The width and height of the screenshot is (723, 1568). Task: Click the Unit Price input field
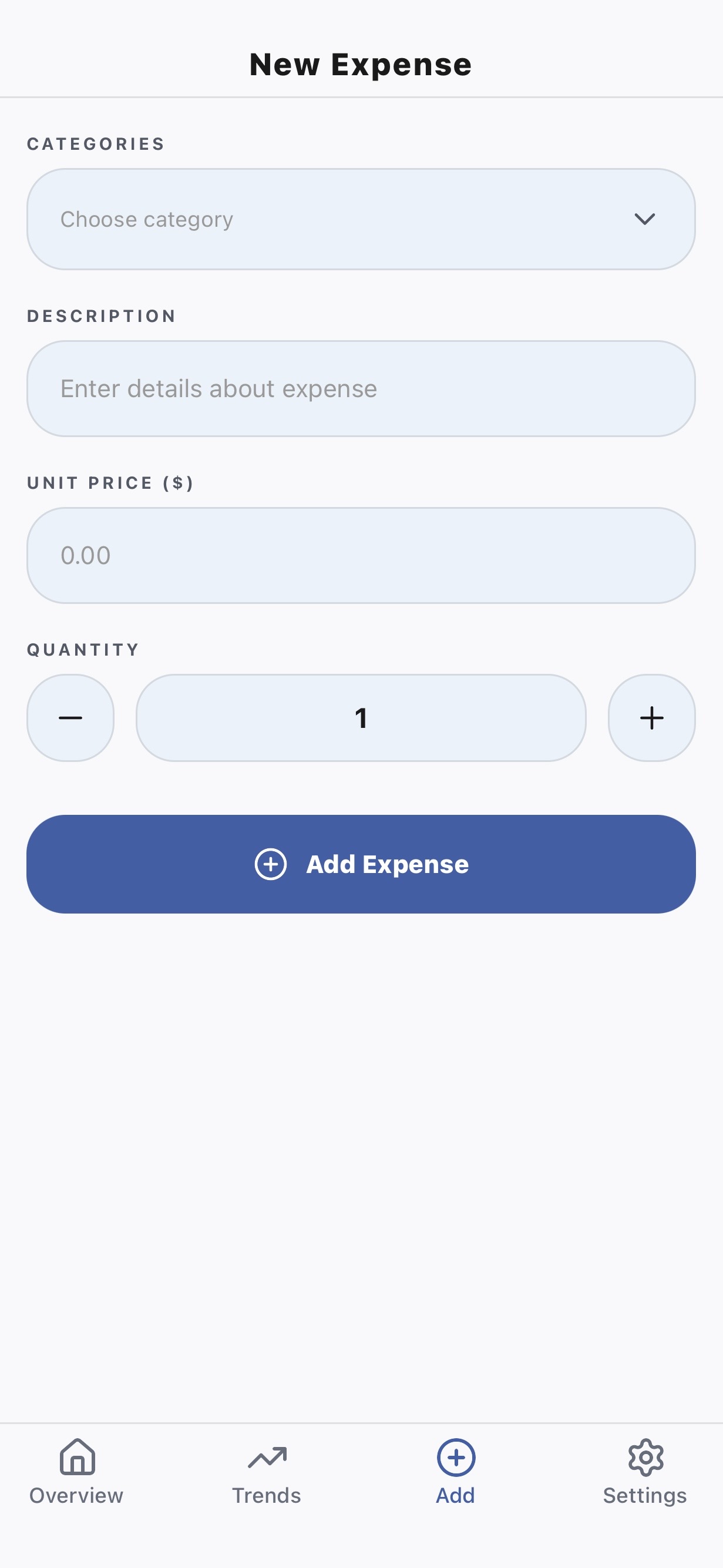(361, 555)
